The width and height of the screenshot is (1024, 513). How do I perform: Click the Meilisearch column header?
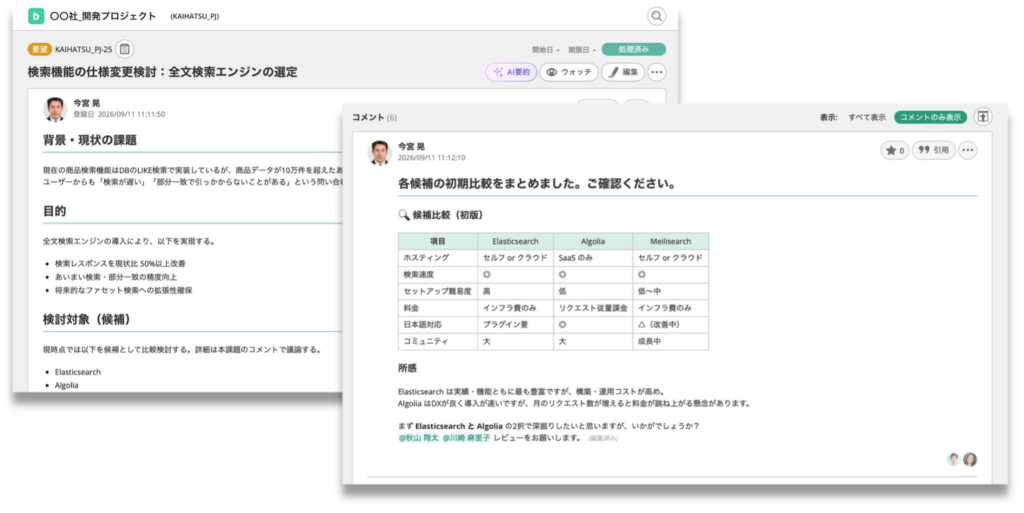point(670,241)
